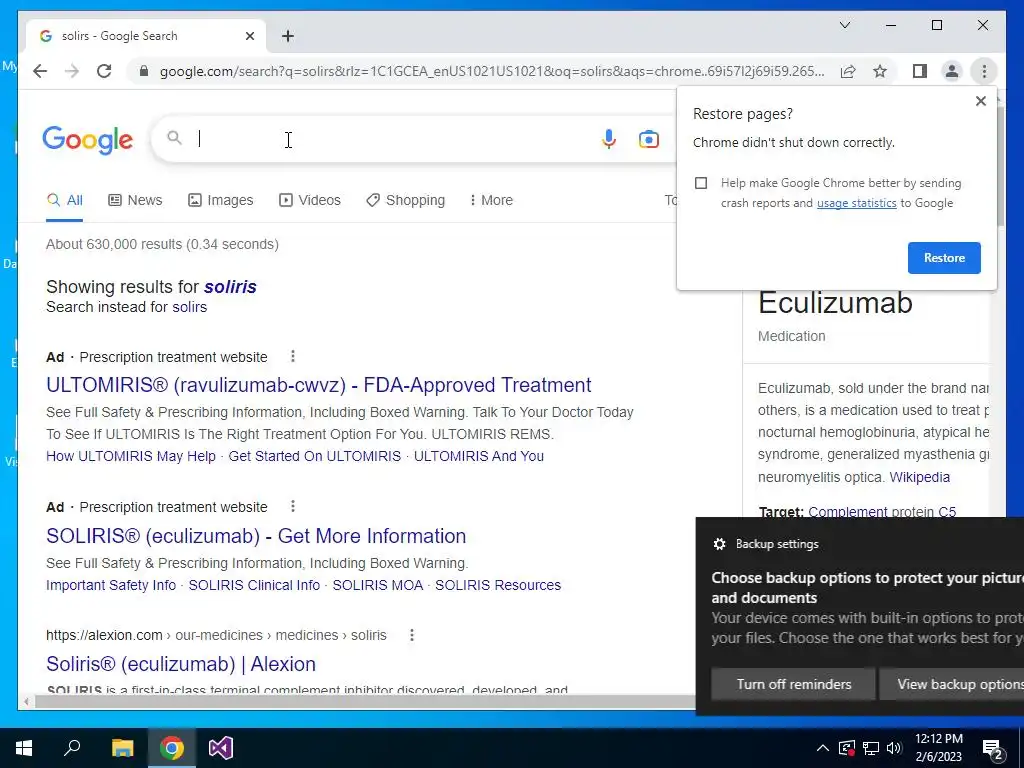Open ULTOMIRIS And You link
The height and width of the screenshot is (768, 1024).
click(x=479, y=456)
